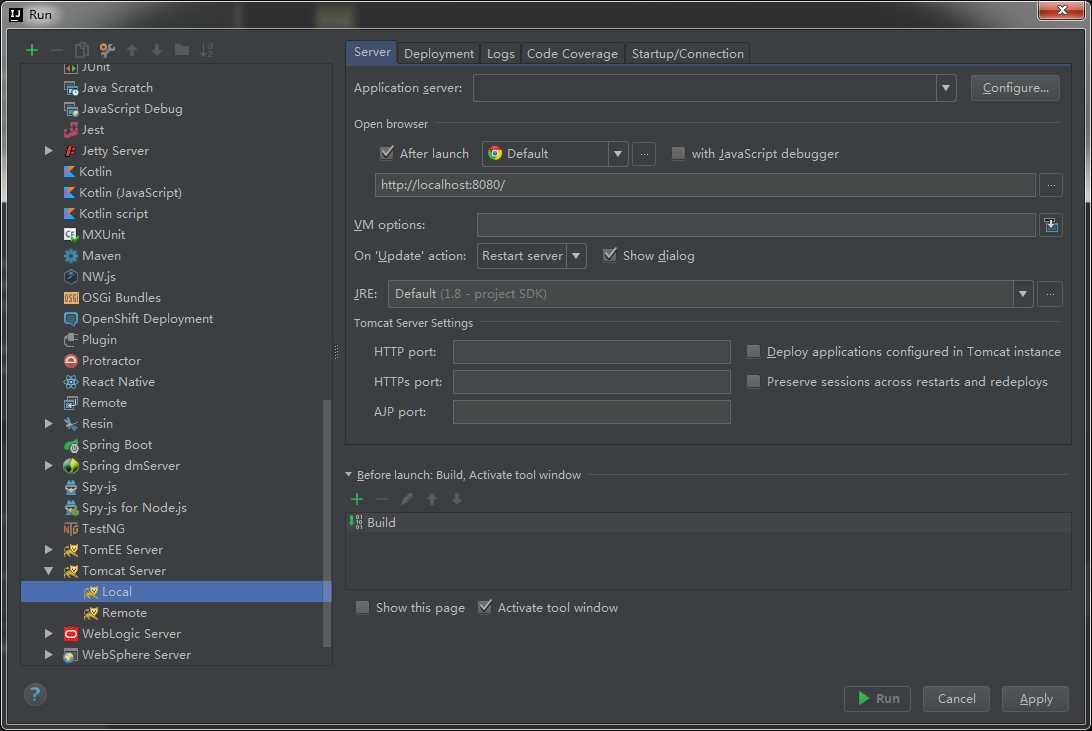Select TestNG configuration type

(103, 528)
